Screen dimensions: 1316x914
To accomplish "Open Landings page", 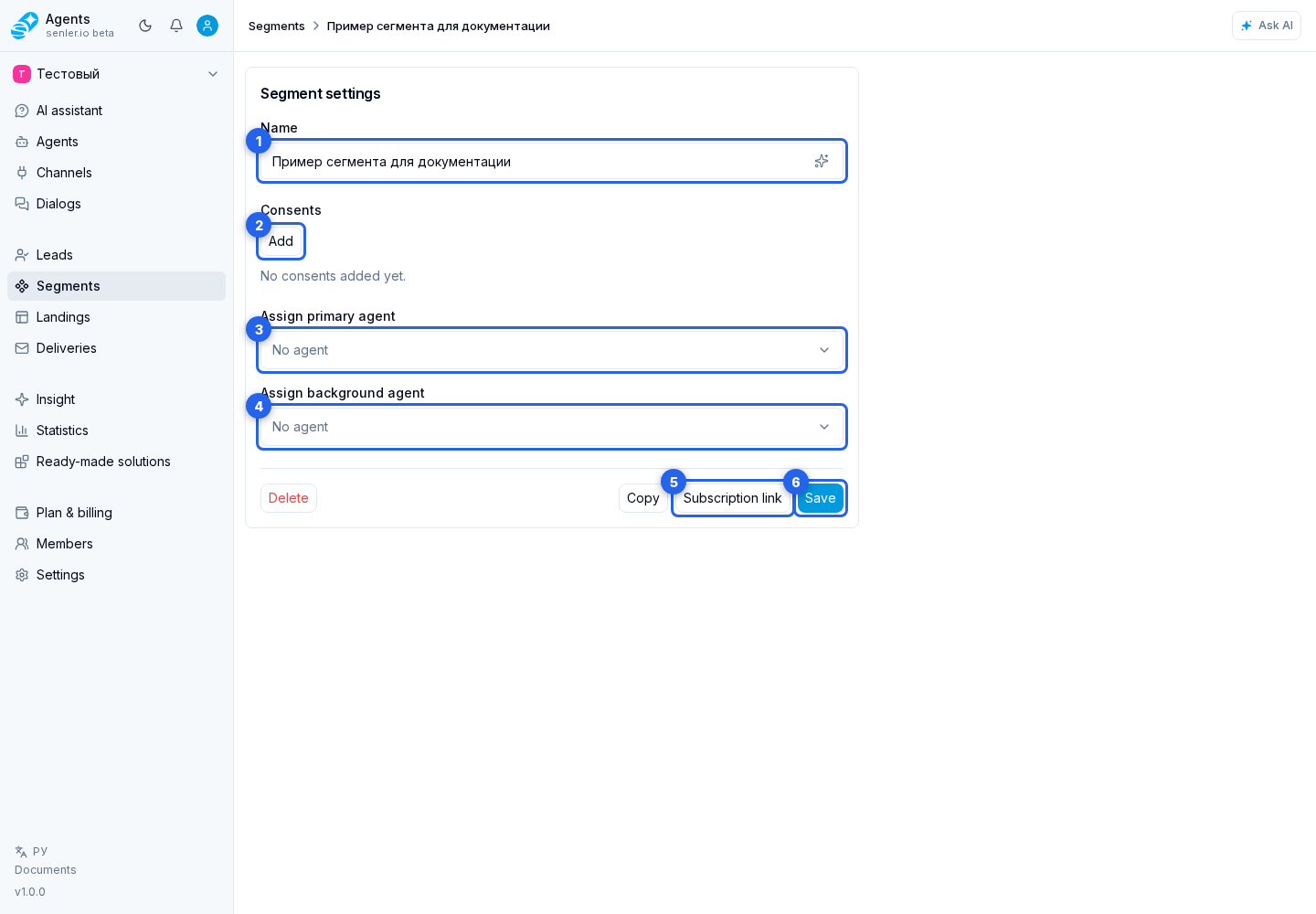I will (x=116, y=317).
